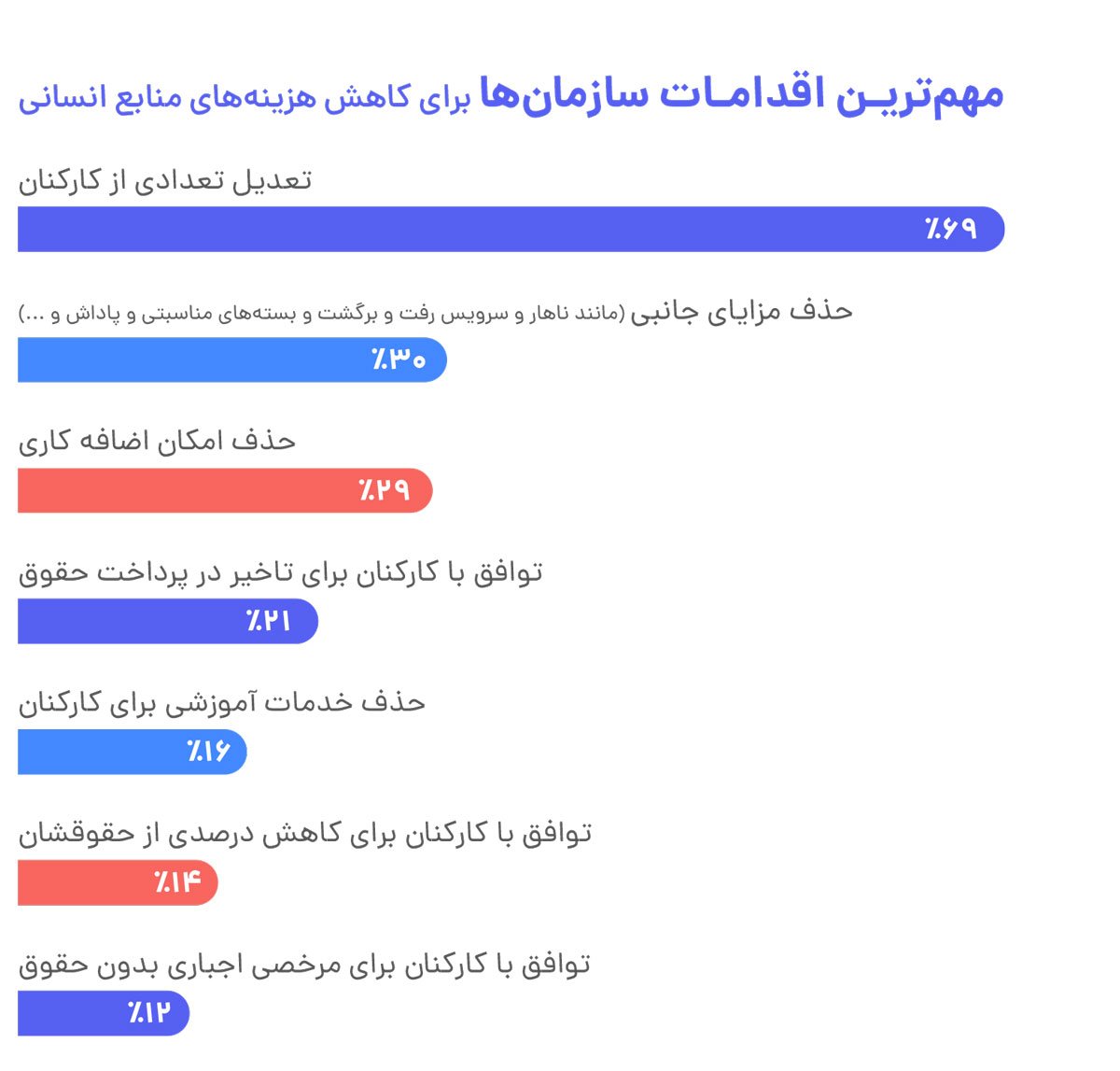
Task: Select the label حذف مزایای جانبی
Action: (x=742, y=310)
